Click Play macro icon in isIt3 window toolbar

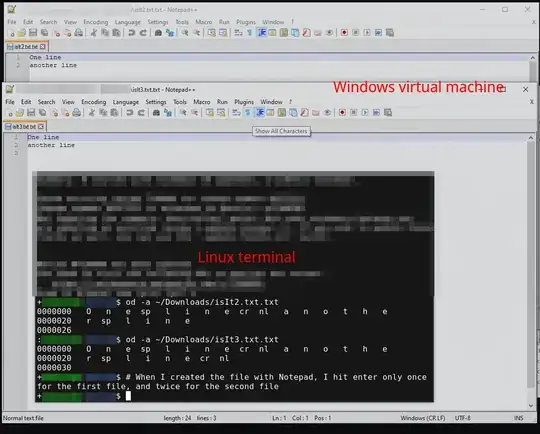pos(365,113)
